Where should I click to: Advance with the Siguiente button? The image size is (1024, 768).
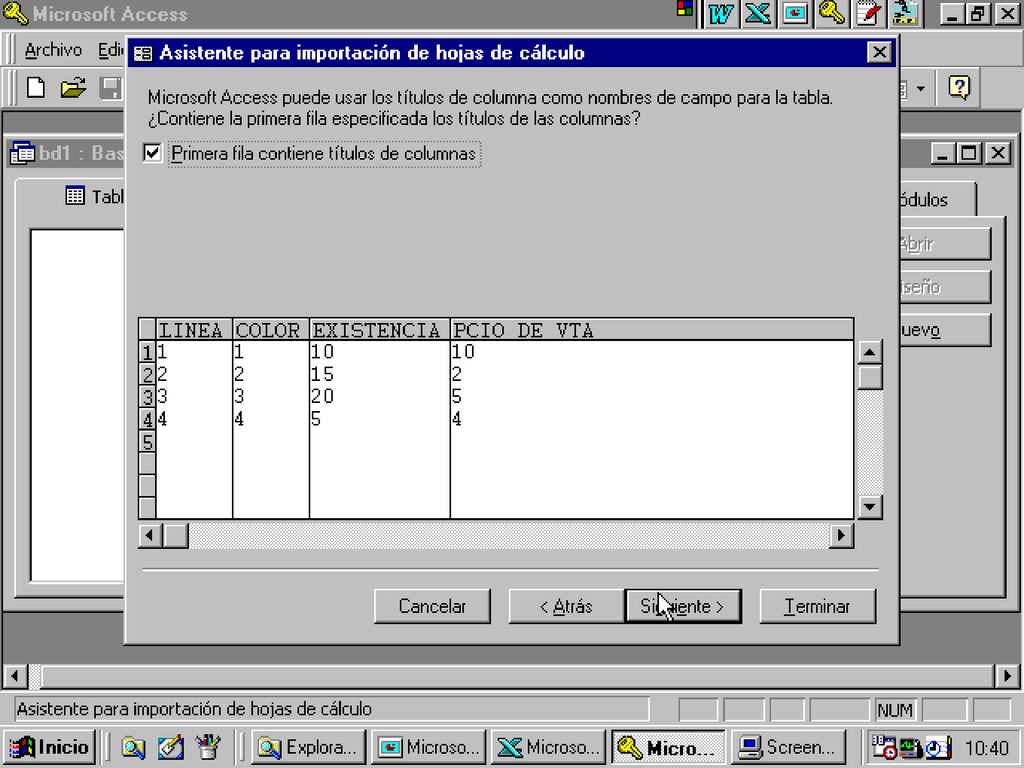[683, 607]
